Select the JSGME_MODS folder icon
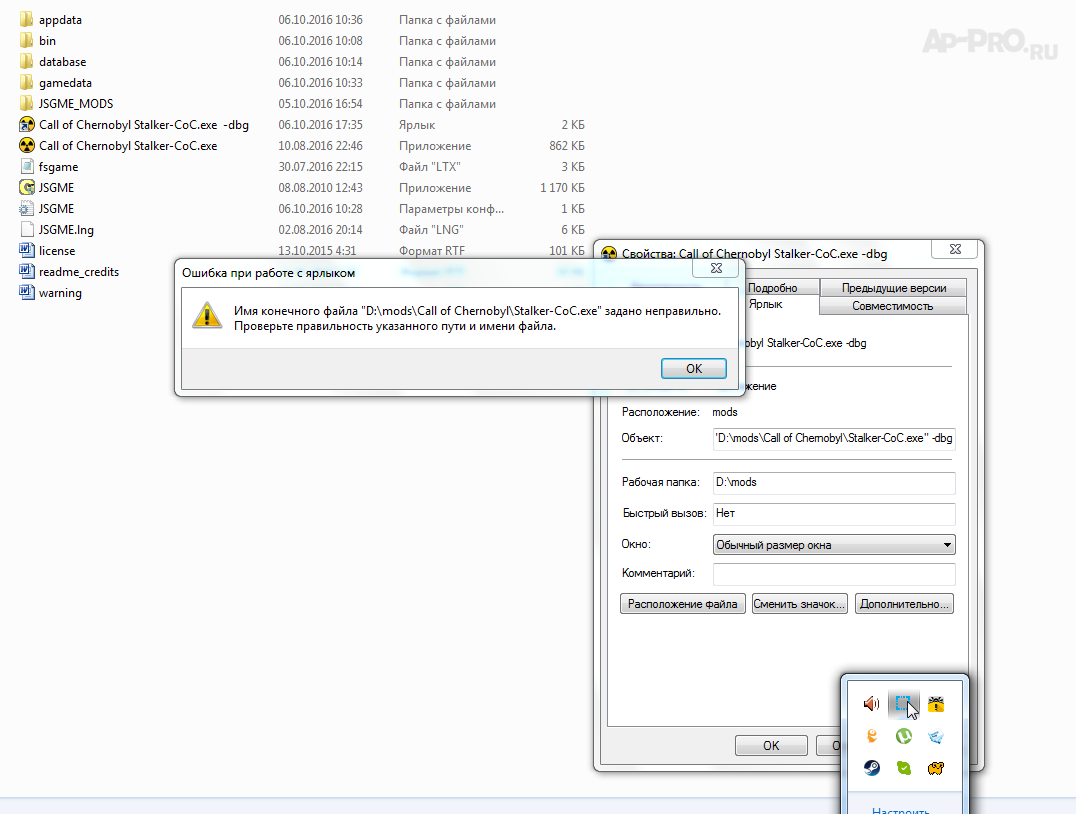 [x=26, y=103]
